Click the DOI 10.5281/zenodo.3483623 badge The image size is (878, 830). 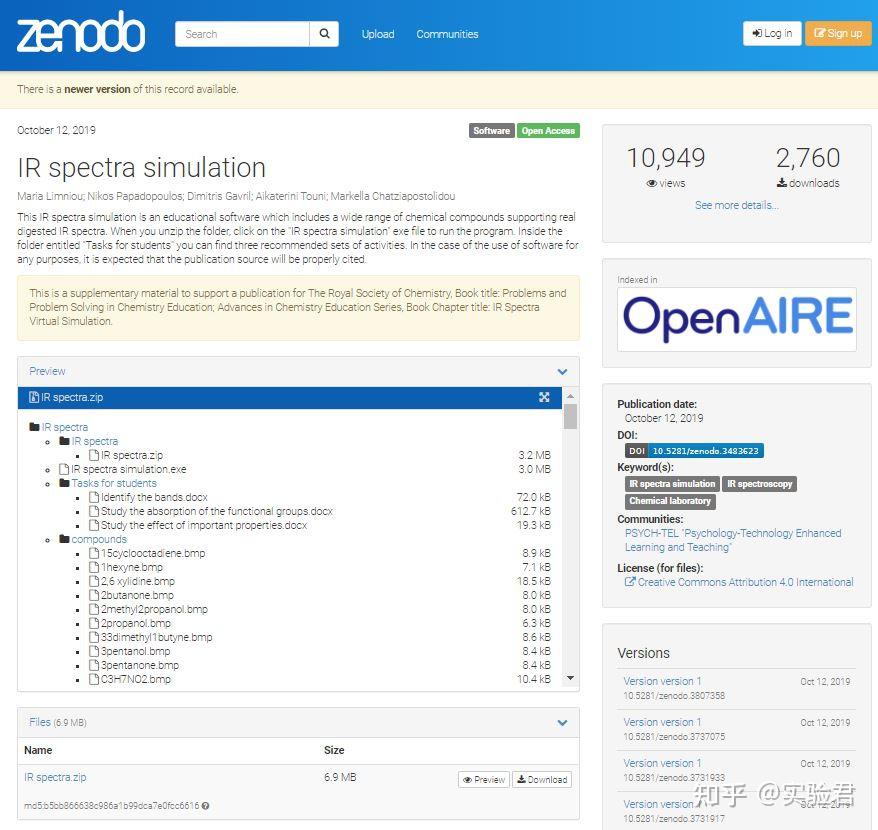pyautogui.click(x=694, y=451)
